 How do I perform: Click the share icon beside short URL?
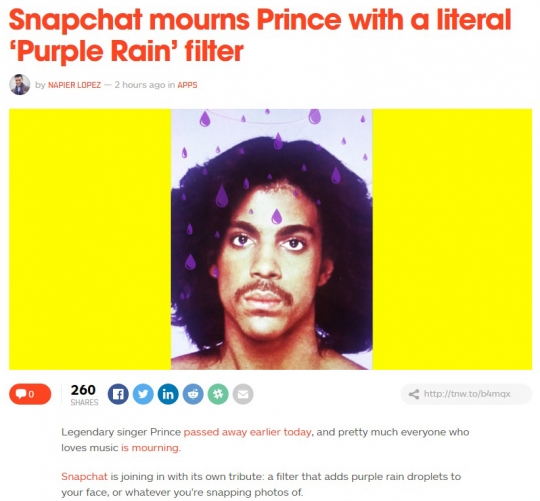point(414,394)
